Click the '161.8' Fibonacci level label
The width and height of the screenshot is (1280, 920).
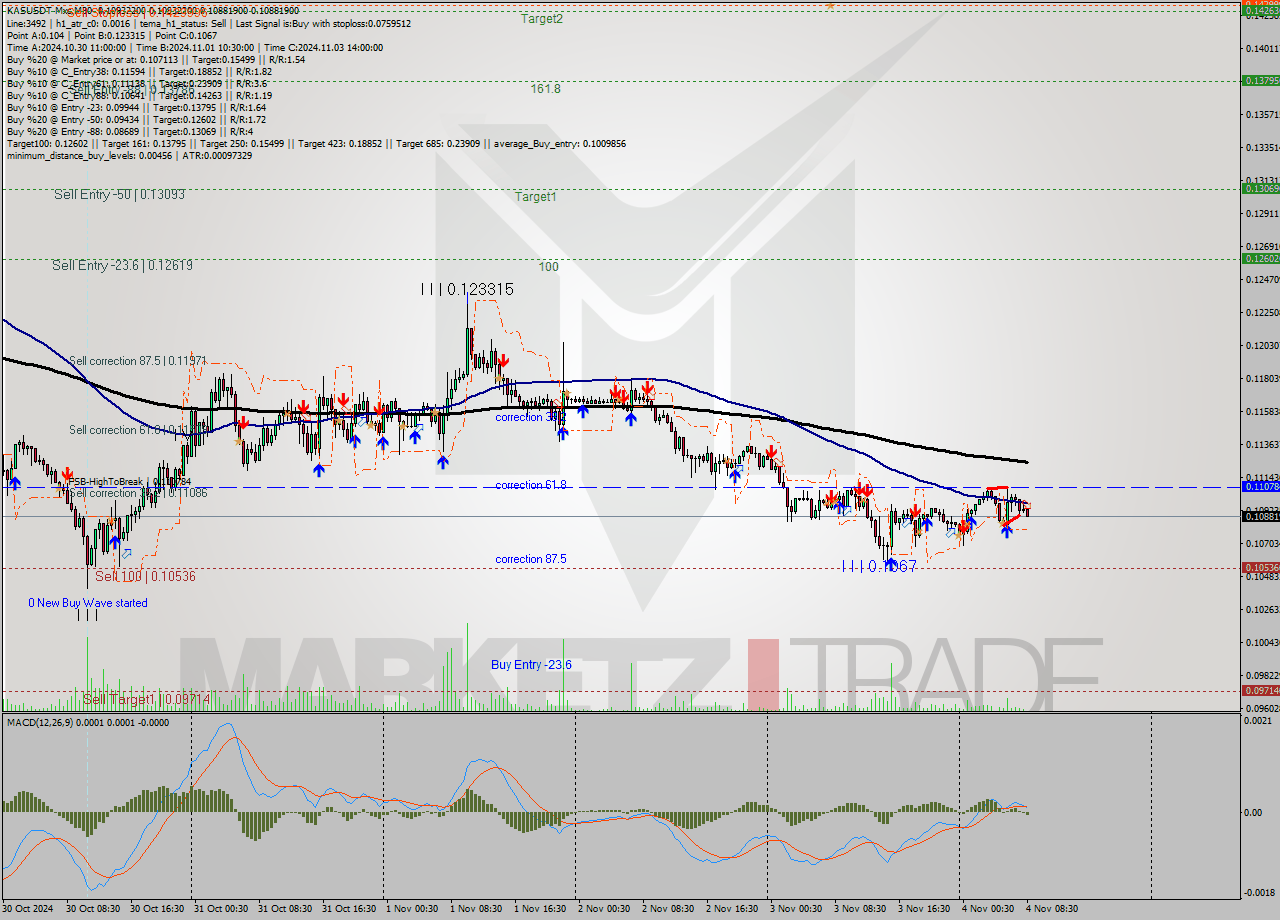[545, 88]
